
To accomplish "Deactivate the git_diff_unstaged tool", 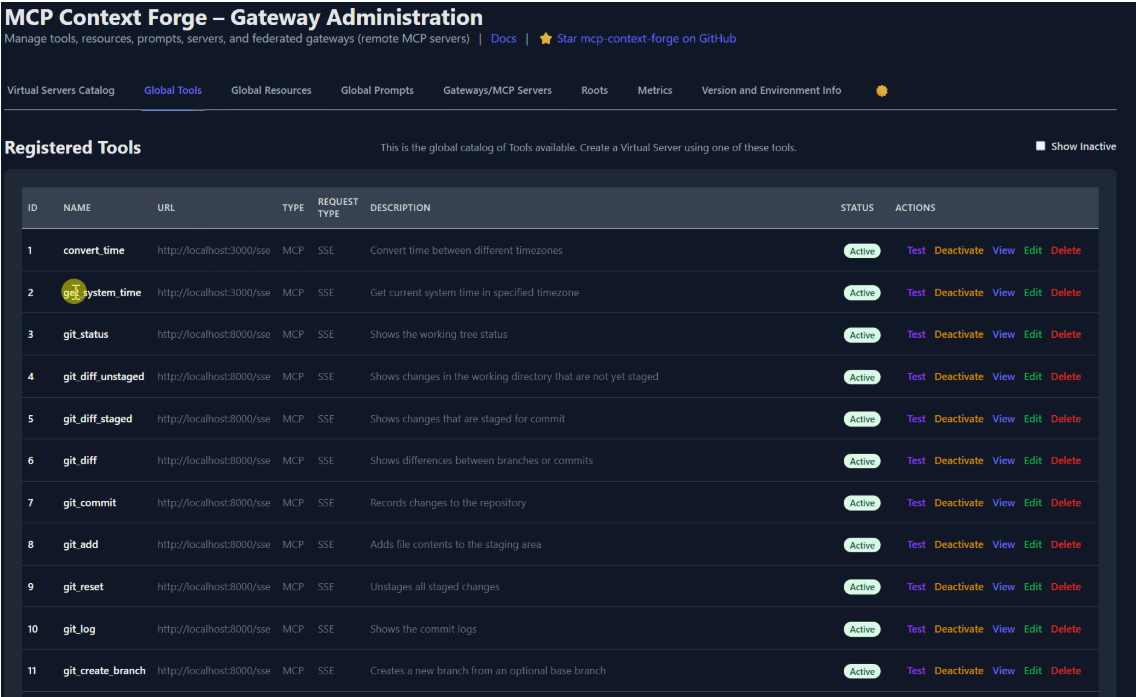I will [x=958, y=376].
